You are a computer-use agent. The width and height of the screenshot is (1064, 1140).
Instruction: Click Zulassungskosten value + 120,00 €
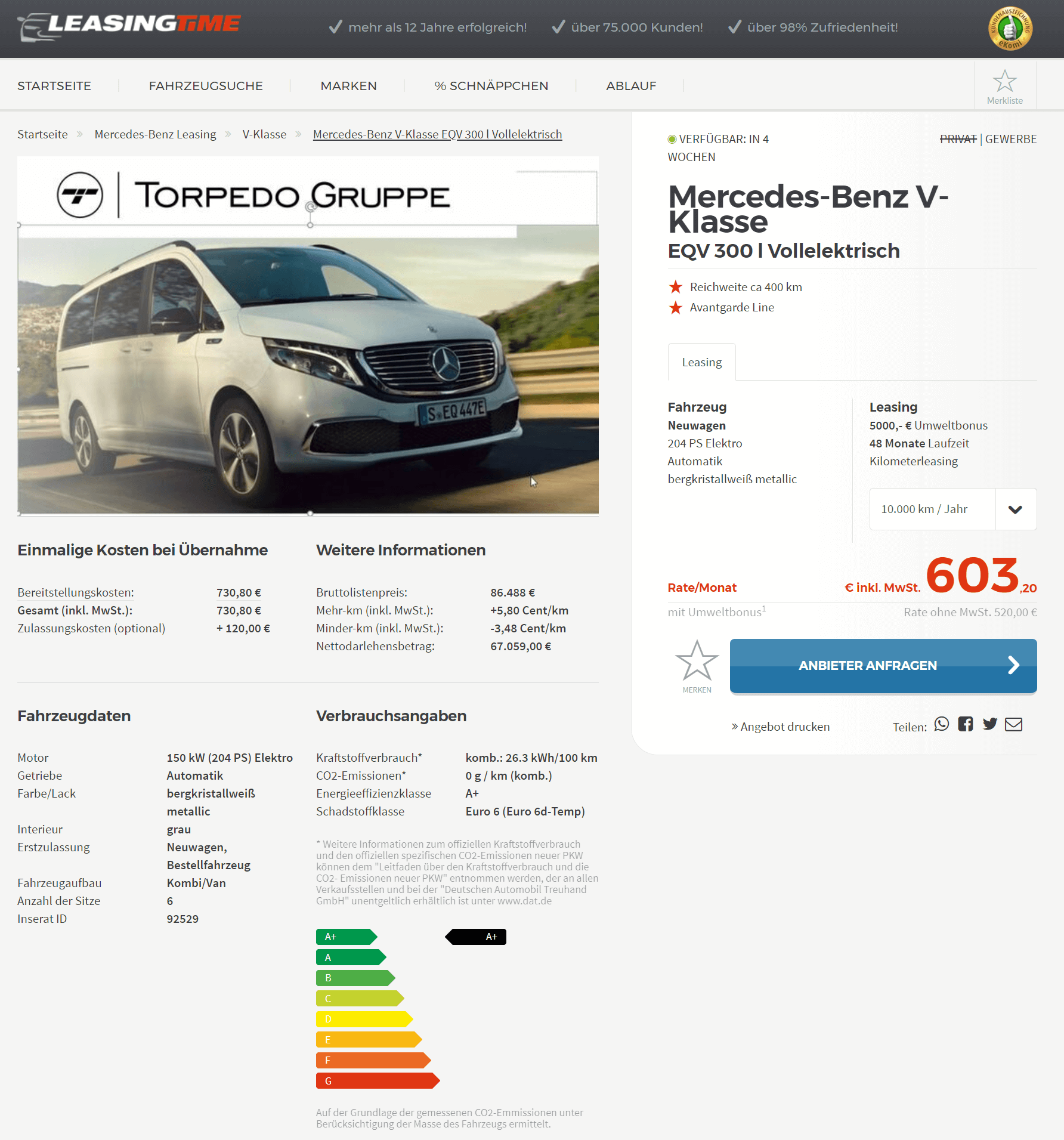click(x=243, y=628)
